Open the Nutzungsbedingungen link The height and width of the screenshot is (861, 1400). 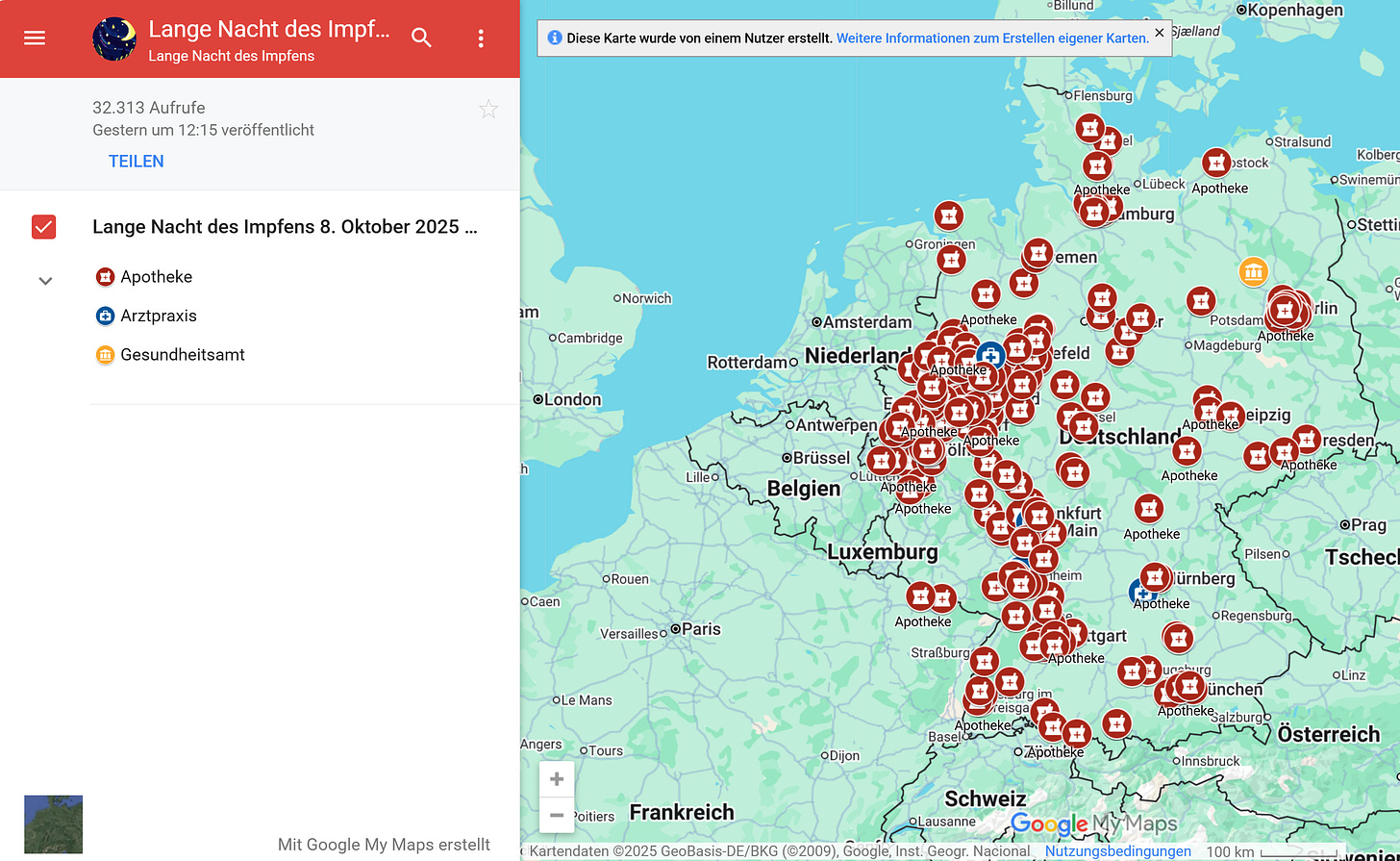tap(1118, 851)
